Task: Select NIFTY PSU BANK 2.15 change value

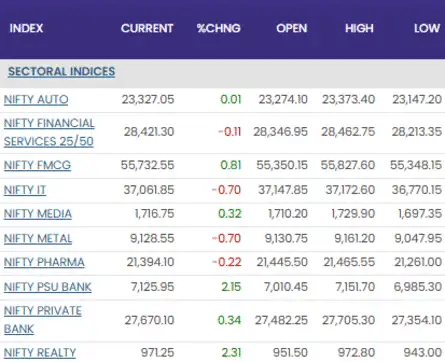Action: tap(231, 287)
